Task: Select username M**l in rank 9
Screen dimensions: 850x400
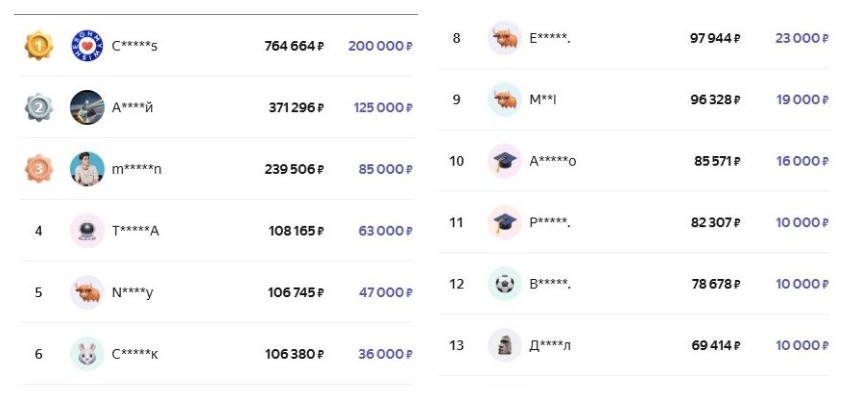Action: click(x=543, y=100)
